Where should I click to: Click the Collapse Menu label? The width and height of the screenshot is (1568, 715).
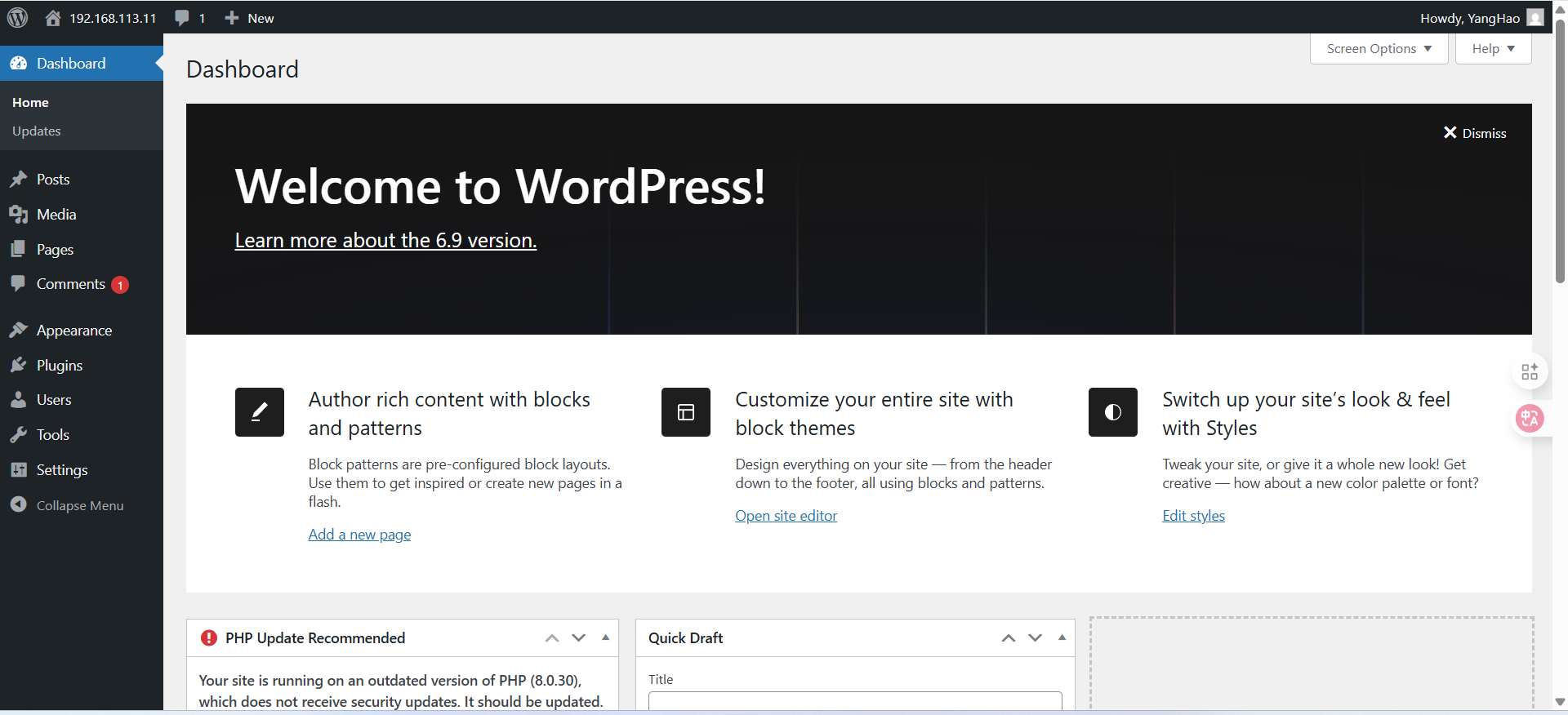point(80,506)
